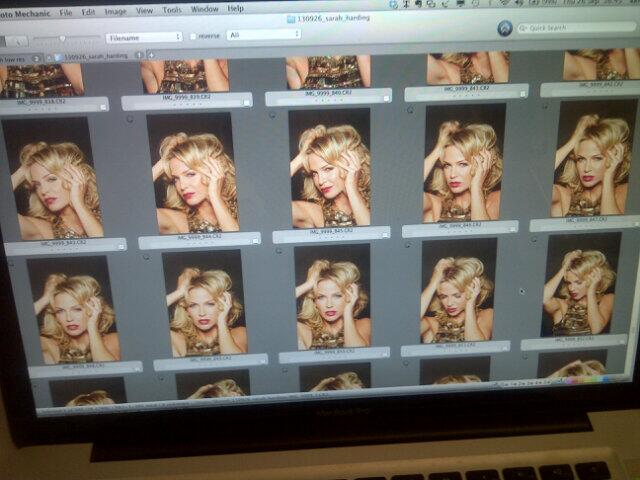640x480 pixels.
Task: Select the IMG_9999_840.CR2 thumbnail
Action: tap(329, 72)
